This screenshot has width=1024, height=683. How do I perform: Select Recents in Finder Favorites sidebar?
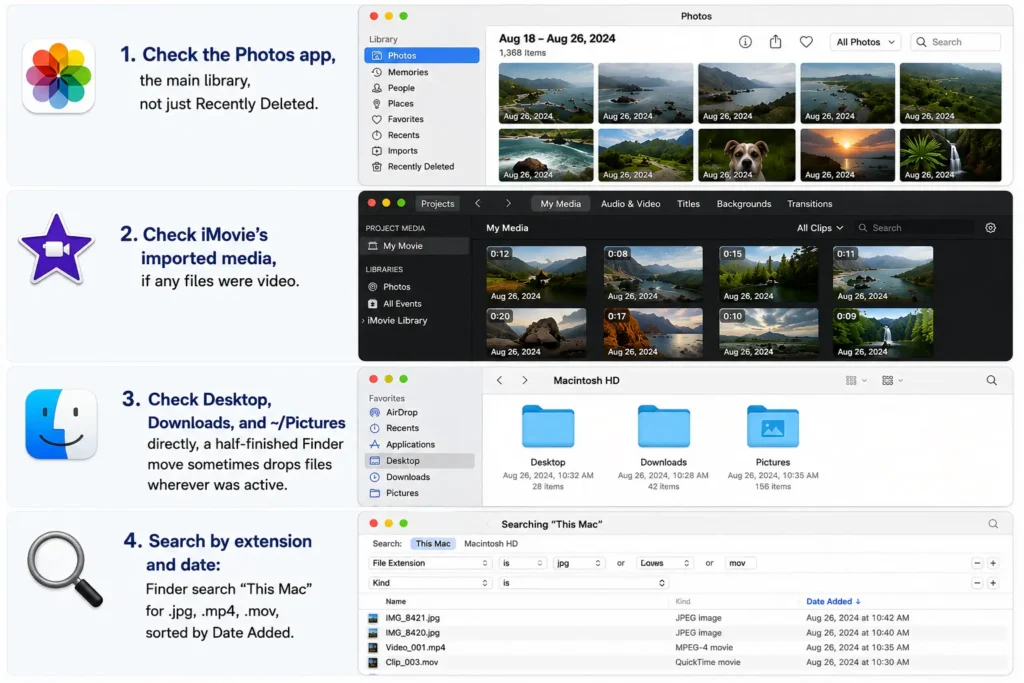pos(402,428)
